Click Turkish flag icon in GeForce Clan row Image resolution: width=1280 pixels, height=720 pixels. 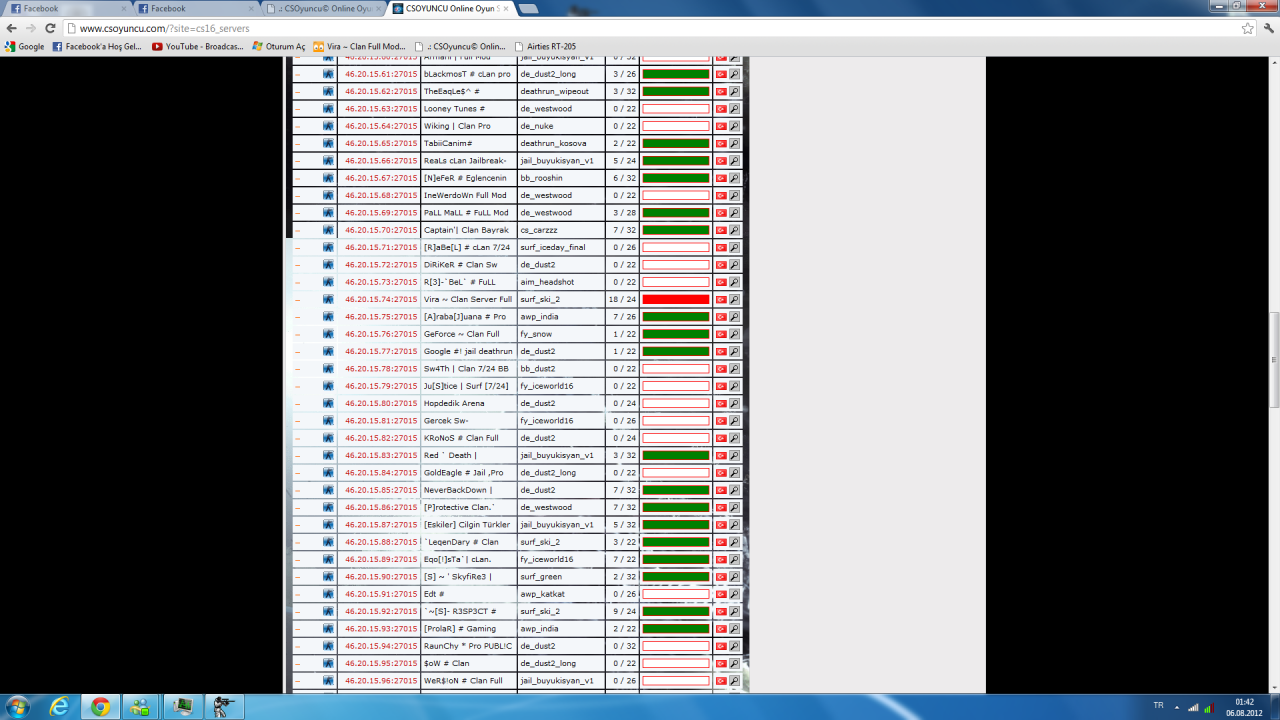(x=720, y=334)
